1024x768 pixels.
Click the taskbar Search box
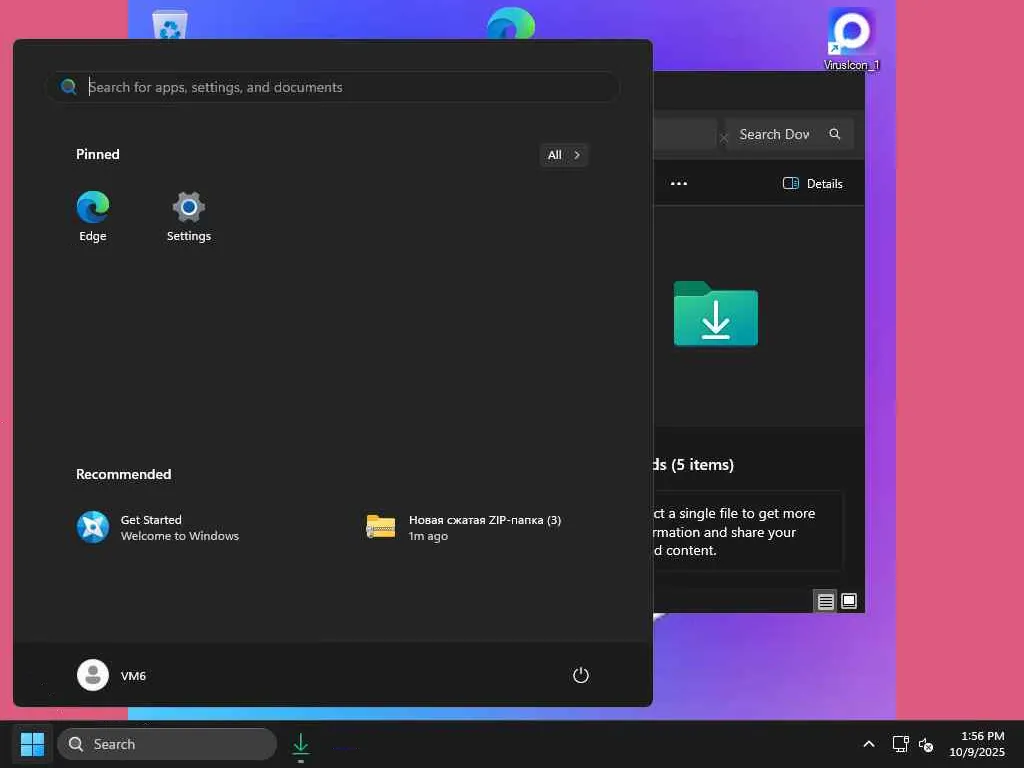click(167, 744)
